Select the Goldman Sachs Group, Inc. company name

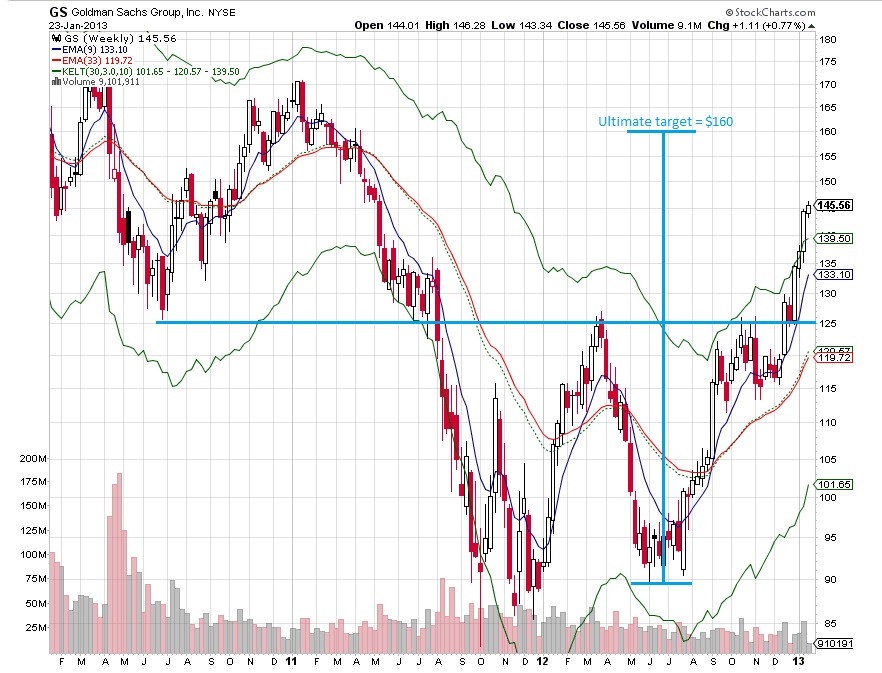coord(137,12)
